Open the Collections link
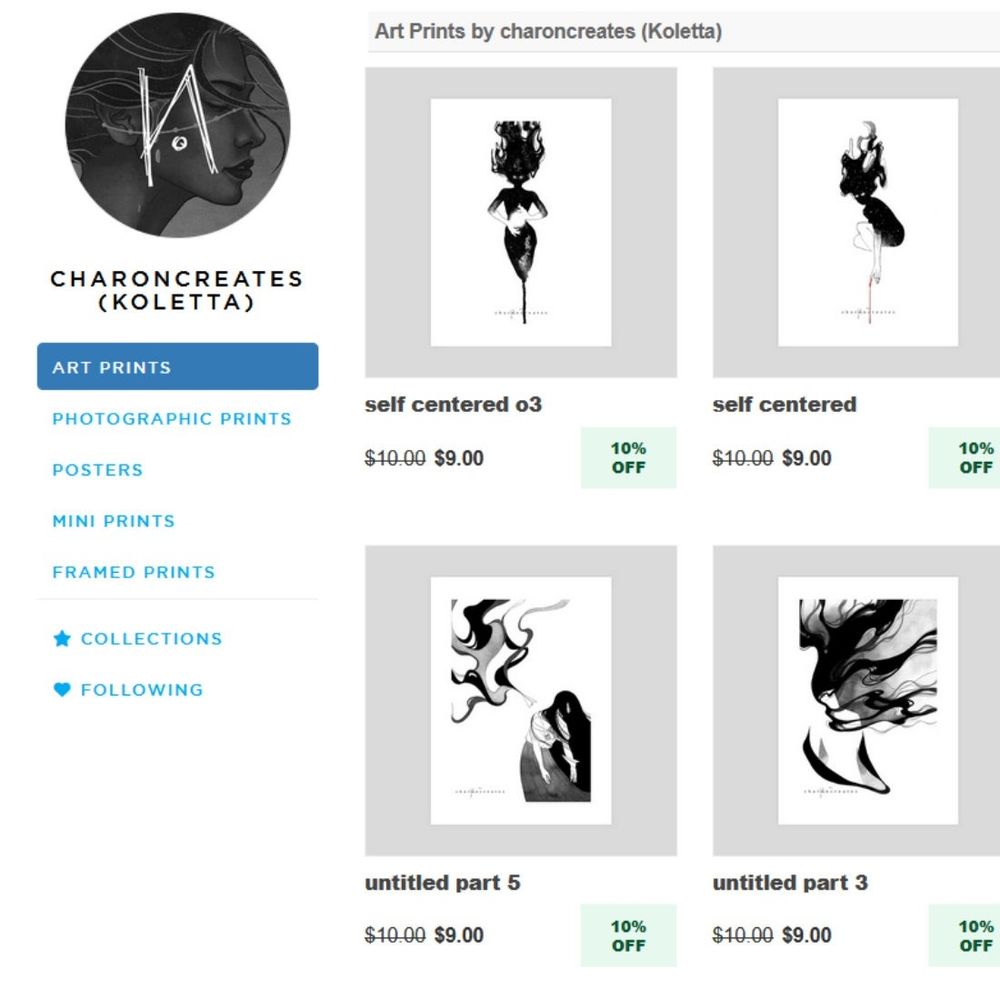The image size is (1000, 1000). [151, 638]
